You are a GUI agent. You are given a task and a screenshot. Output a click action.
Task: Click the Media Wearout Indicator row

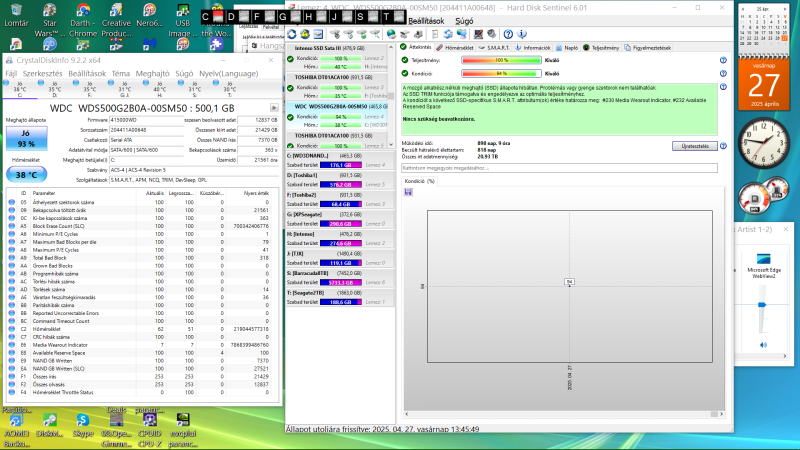point(142,345)
